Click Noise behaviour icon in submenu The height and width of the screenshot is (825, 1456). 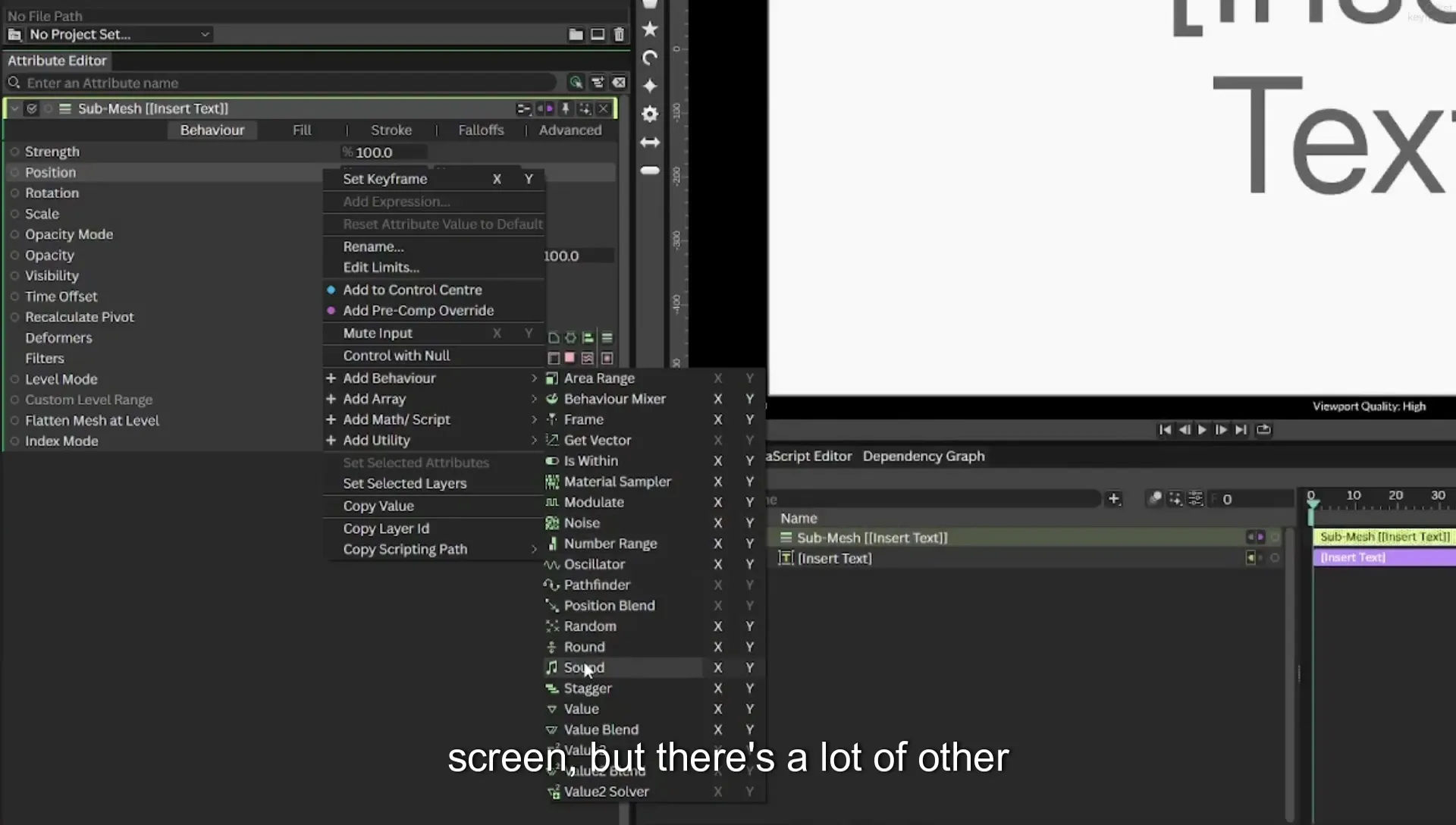point(552,523)
